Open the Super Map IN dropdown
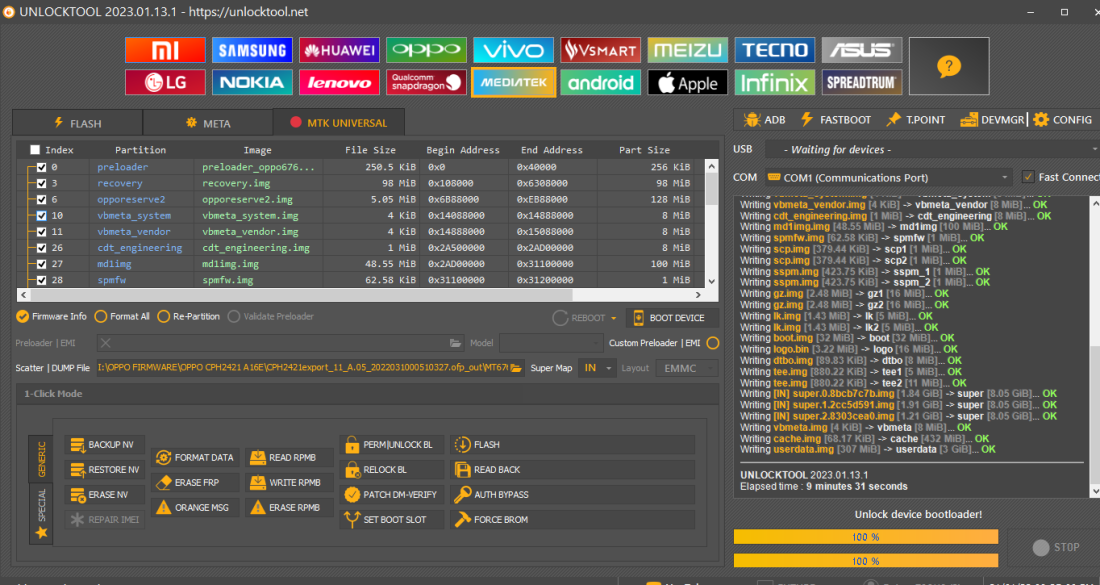The image size is (1100, 585). tap(596, 368)
